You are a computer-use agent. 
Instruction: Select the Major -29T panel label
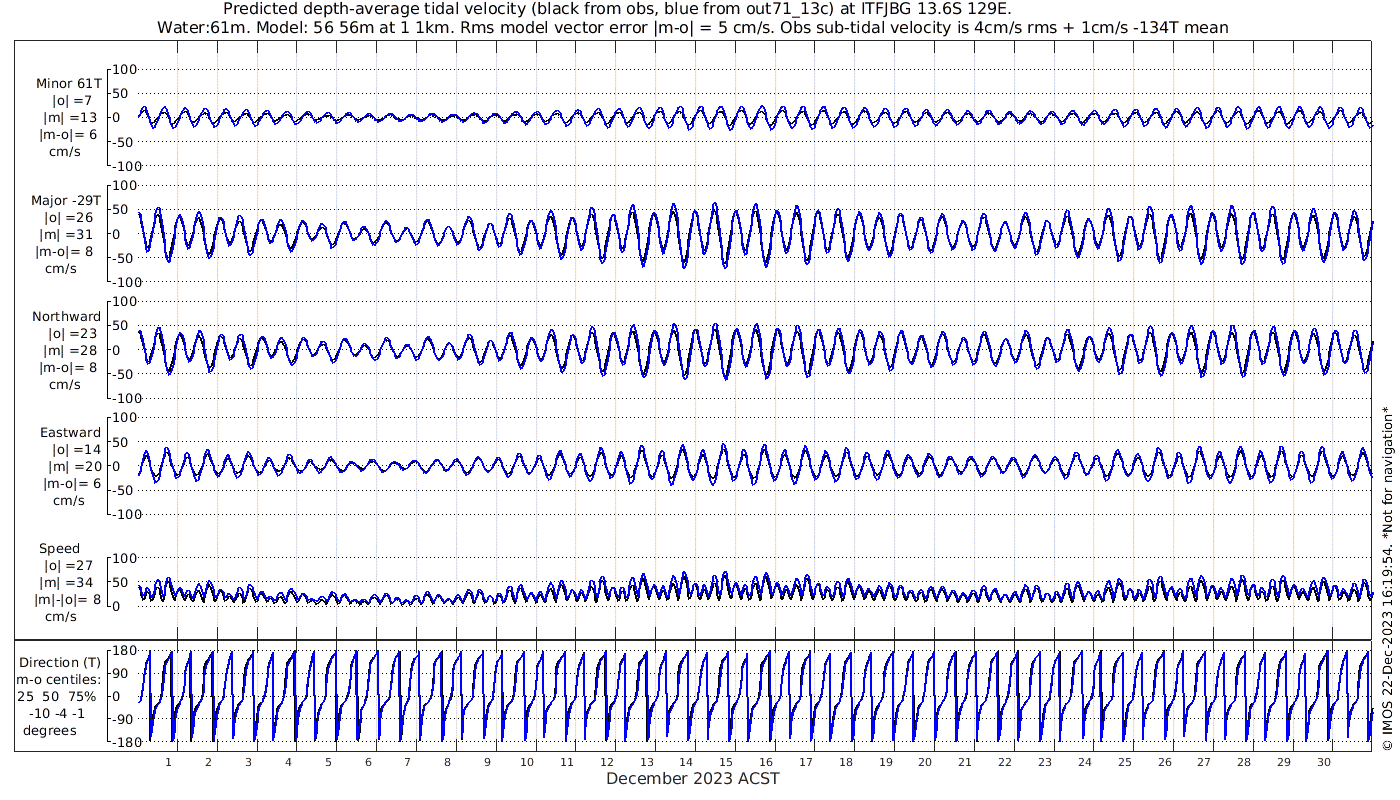click(x=66, y=200)
